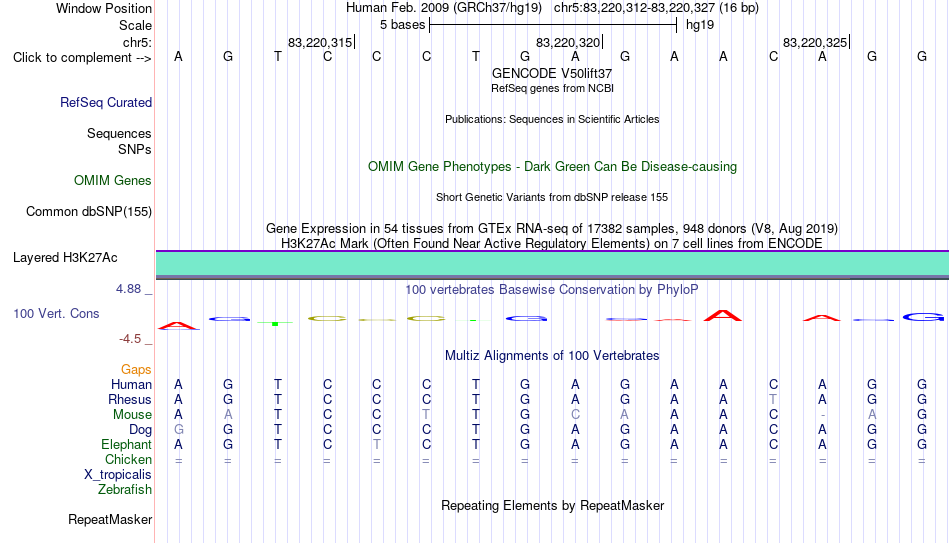Click the position text chr5:83,220,312-83,220,327 (16 bp)

point(656,8)
